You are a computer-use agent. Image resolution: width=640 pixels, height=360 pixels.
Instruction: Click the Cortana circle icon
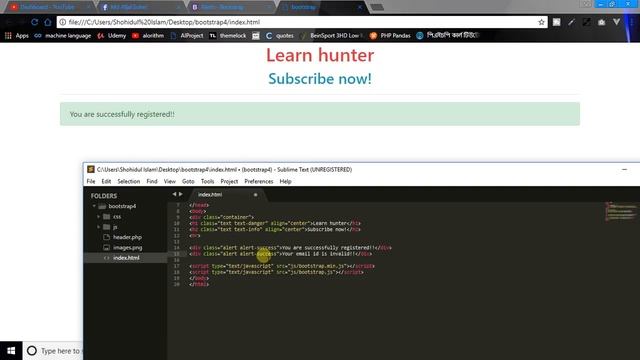coord(32,351)
